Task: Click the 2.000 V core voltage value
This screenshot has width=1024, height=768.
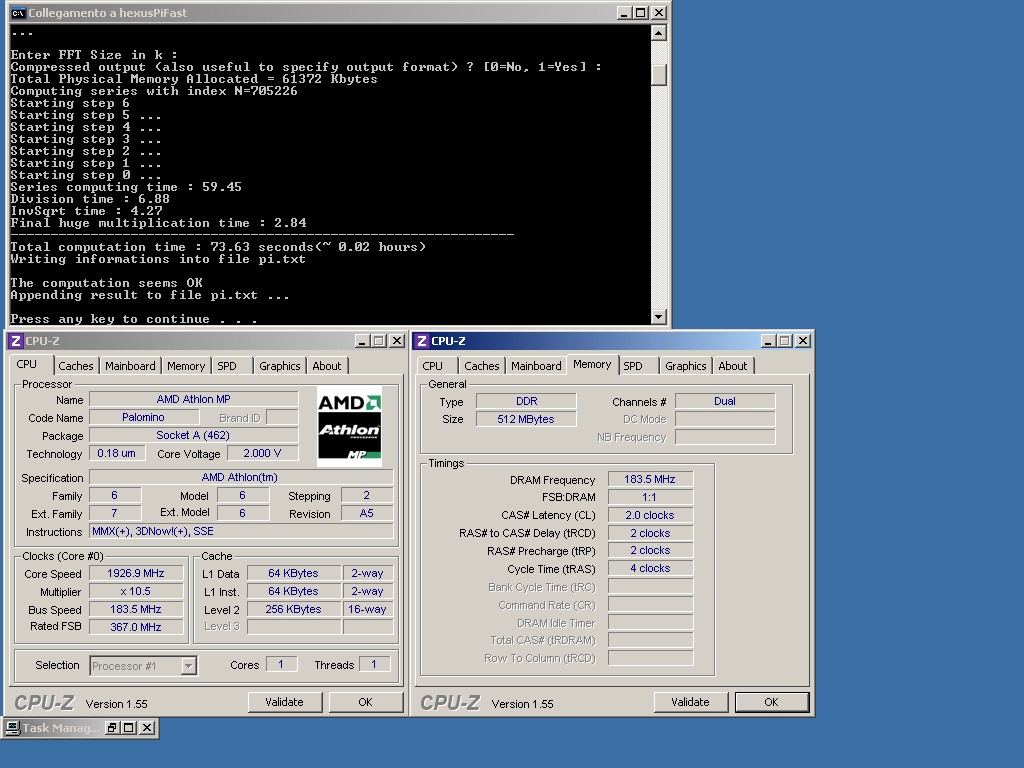Action: tap(263, 453)
